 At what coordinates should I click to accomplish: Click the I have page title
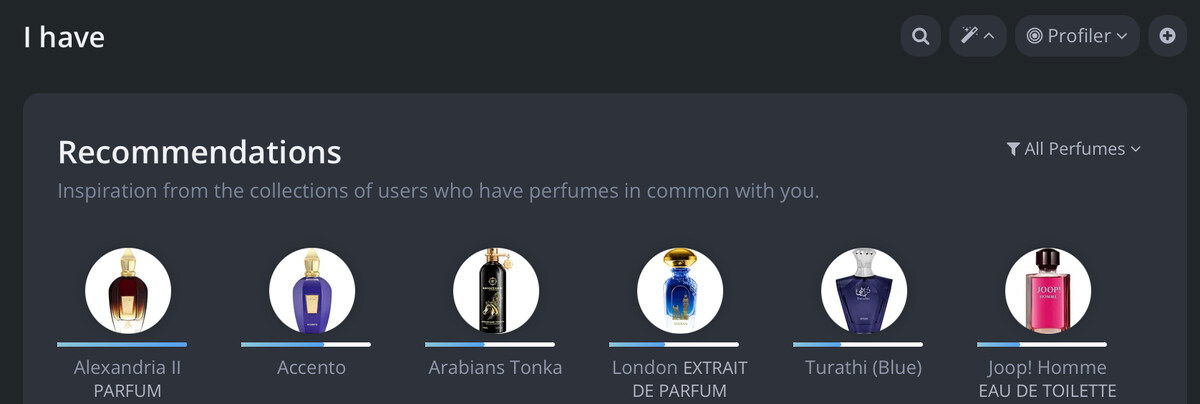(x=64, y=37)
